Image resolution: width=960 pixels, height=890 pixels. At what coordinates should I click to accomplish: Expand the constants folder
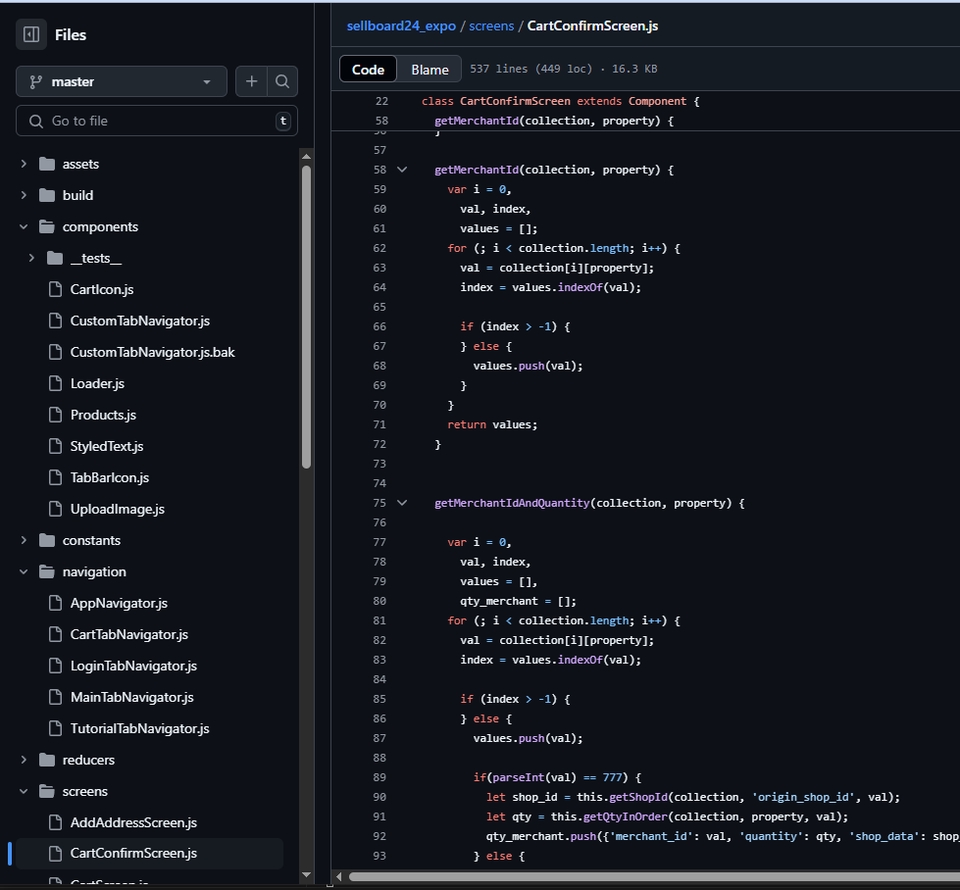(23, 540)
